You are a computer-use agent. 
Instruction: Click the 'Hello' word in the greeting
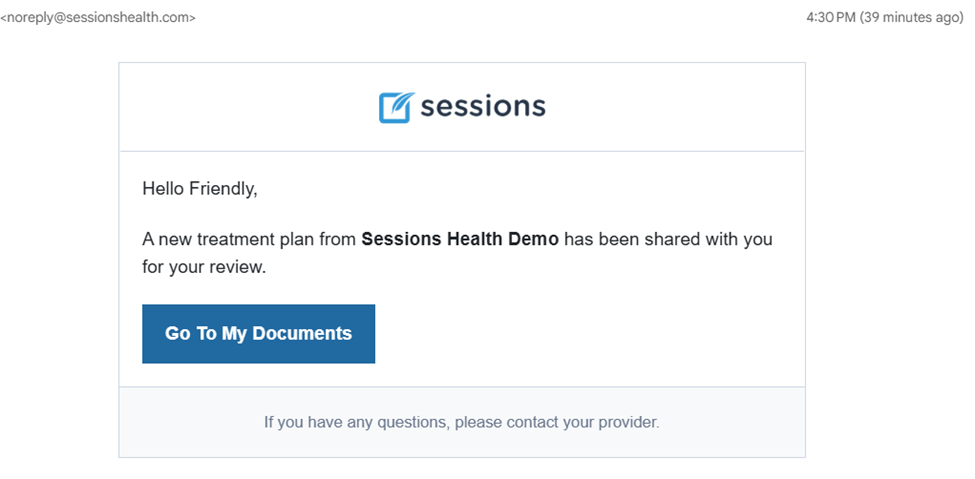click(164, 188)
